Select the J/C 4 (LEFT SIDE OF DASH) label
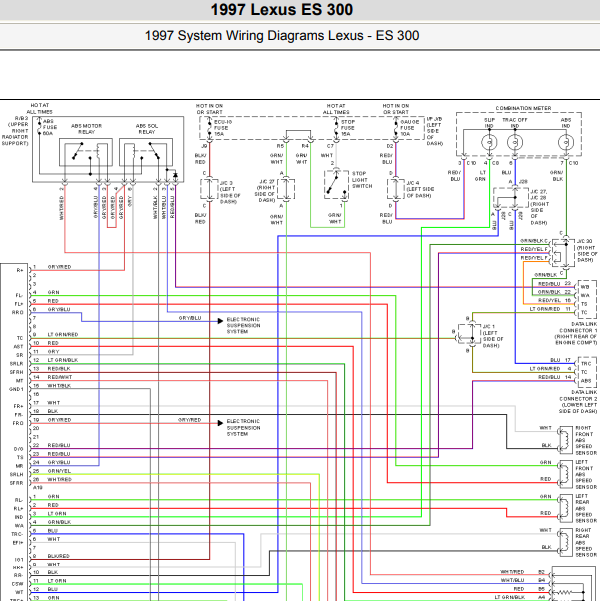Screen dimensions: 600x601 coord(419,189)
